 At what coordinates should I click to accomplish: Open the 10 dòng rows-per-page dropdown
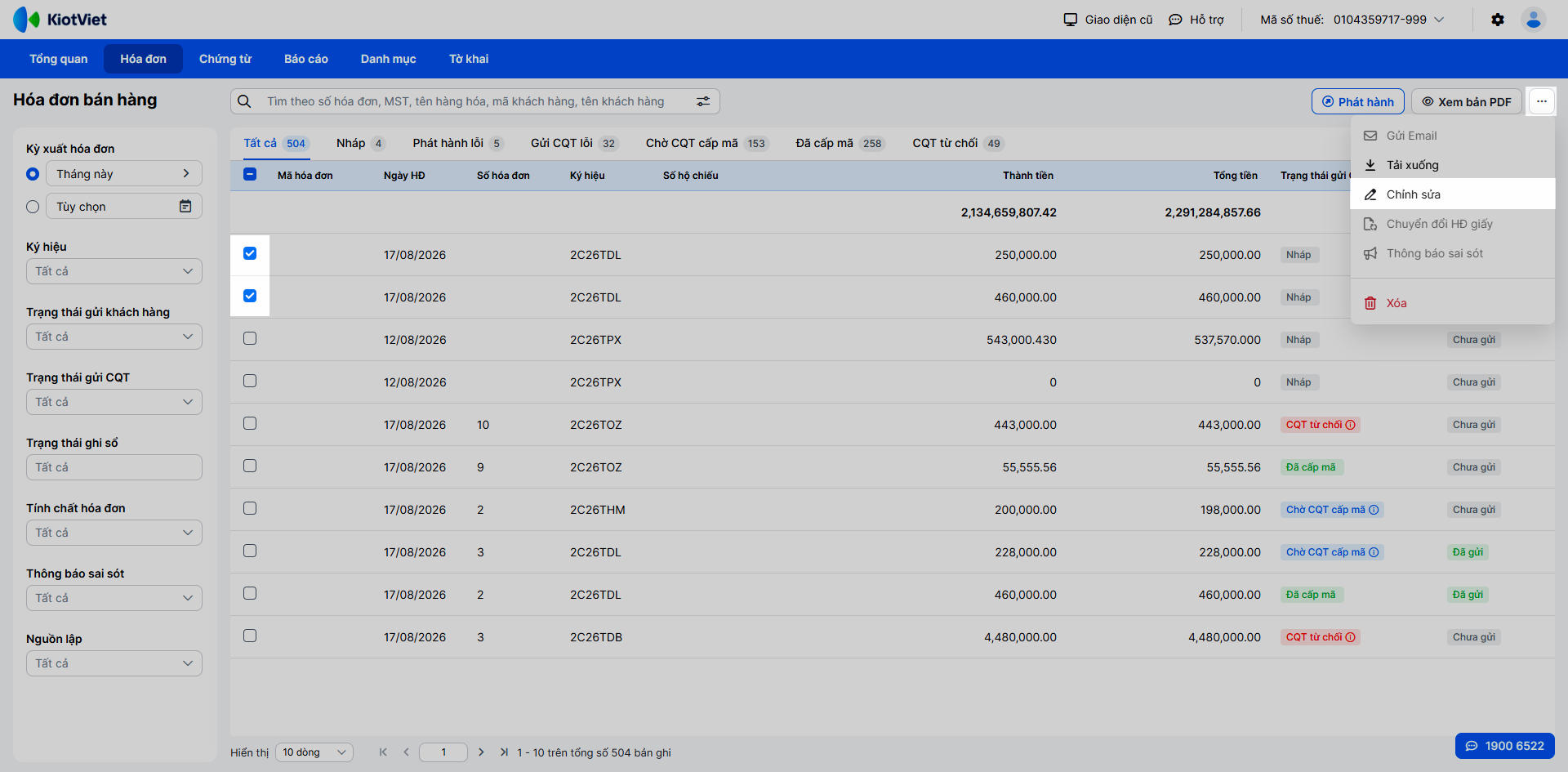point(314,752)
